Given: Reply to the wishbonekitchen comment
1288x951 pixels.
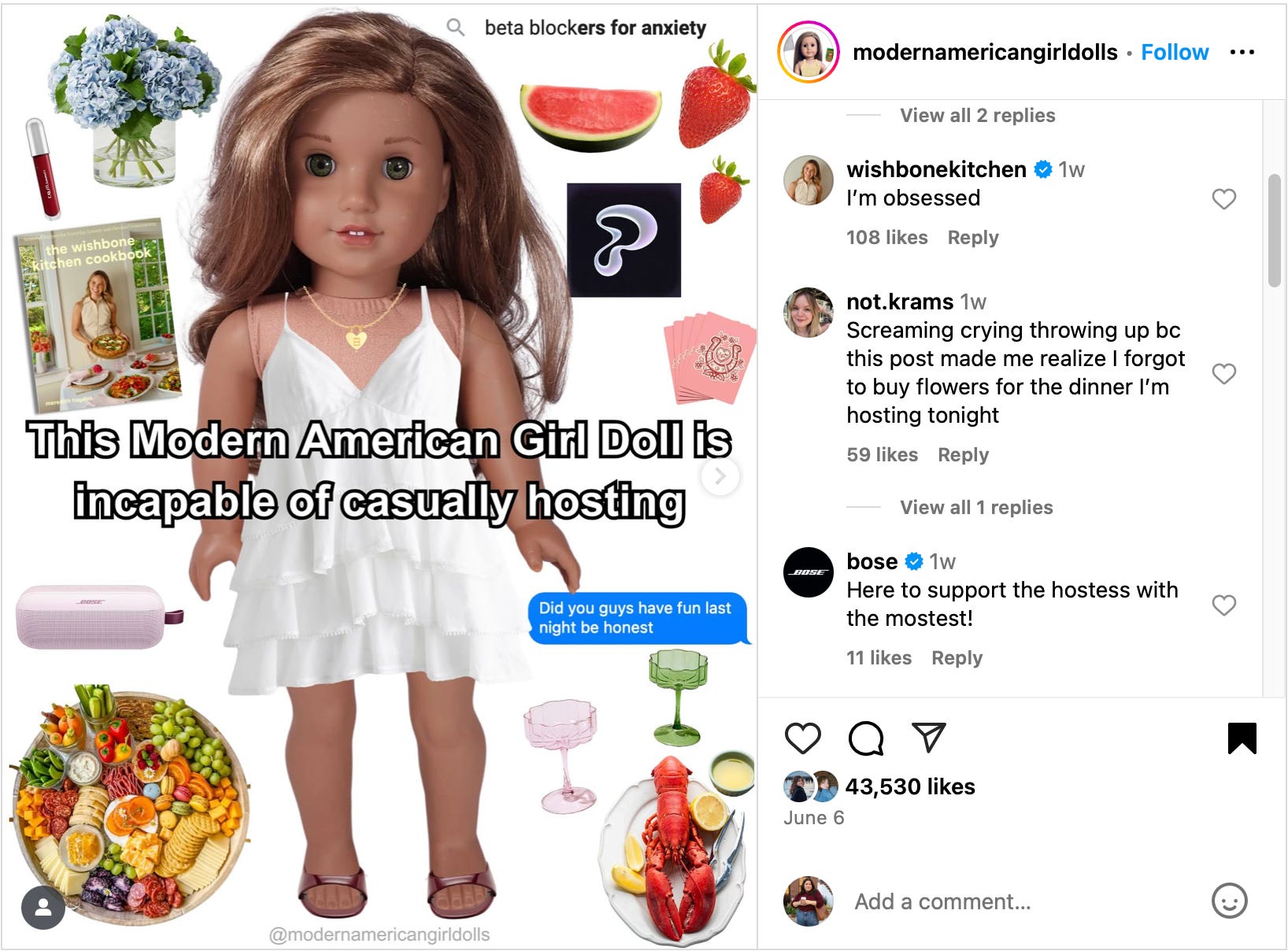Looking at the screenshot, I should (973, 237).
